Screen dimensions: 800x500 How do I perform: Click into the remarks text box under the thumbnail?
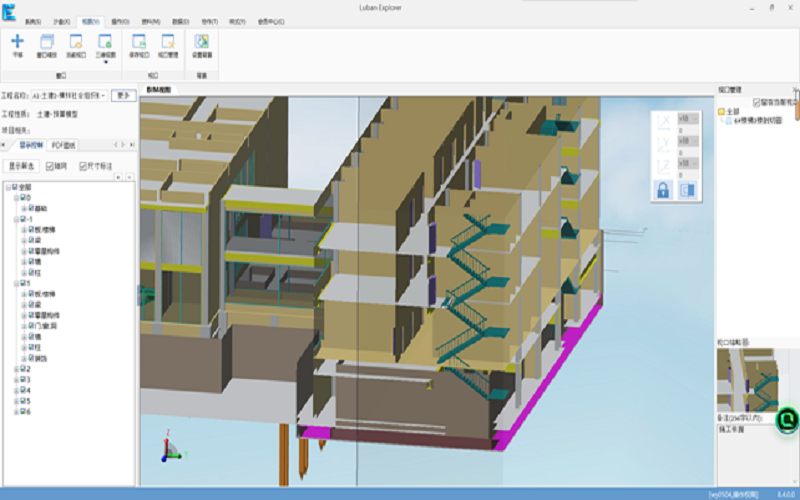(755, 454)
